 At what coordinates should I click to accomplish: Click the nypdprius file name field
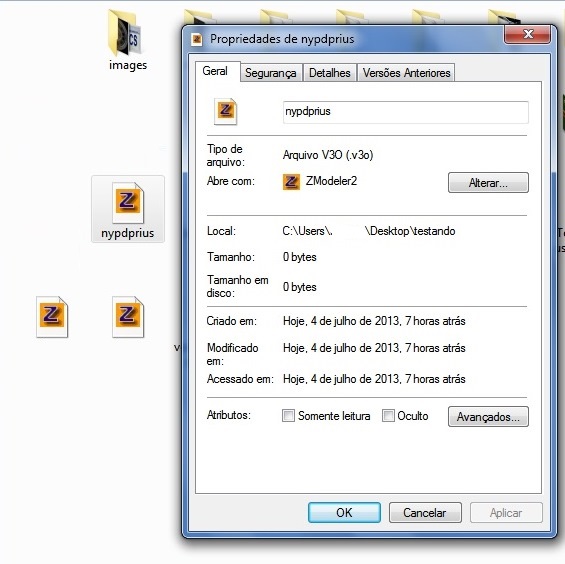click(406, 112)
